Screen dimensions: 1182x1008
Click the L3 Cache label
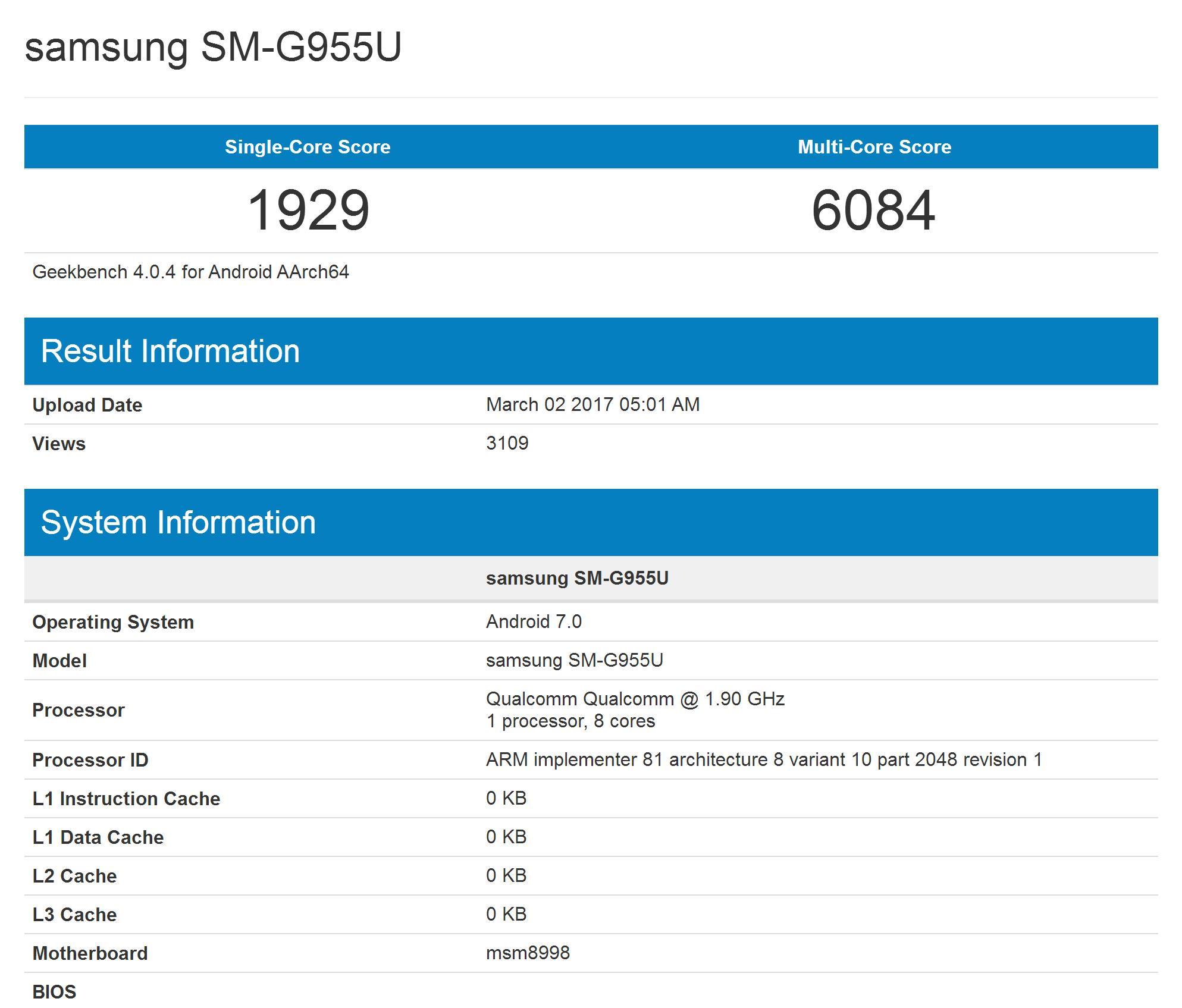[x=74, y=915]
